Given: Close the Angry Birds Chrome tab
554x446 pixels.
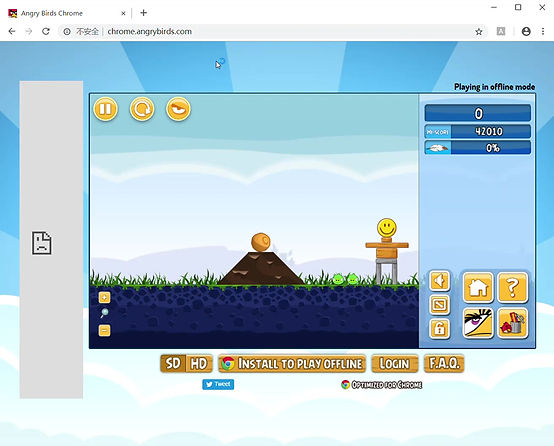Looking at the screenshot, I should (123, 13).
